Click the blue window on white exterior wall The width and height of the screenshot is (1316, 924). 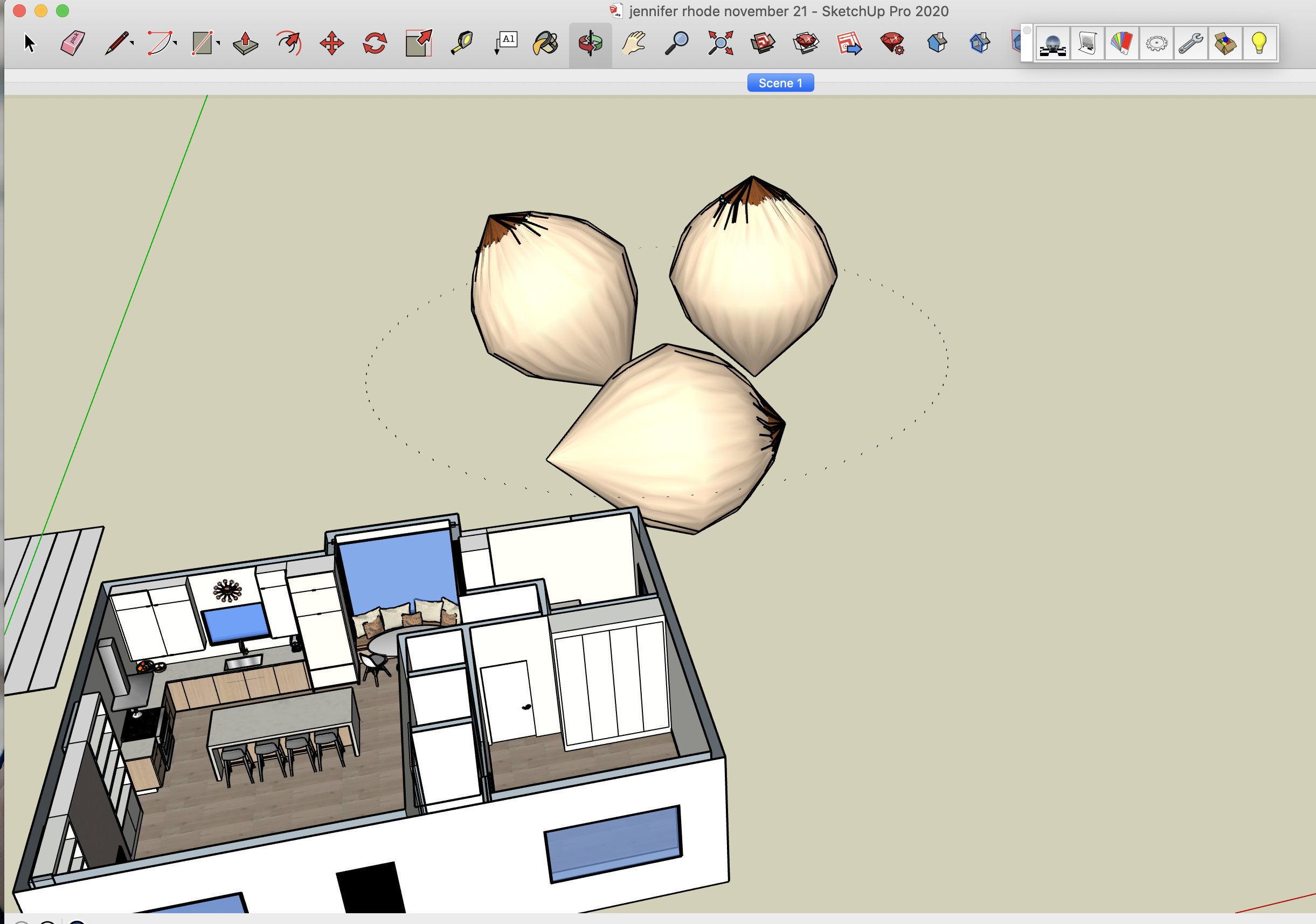(x=613, y=843)
